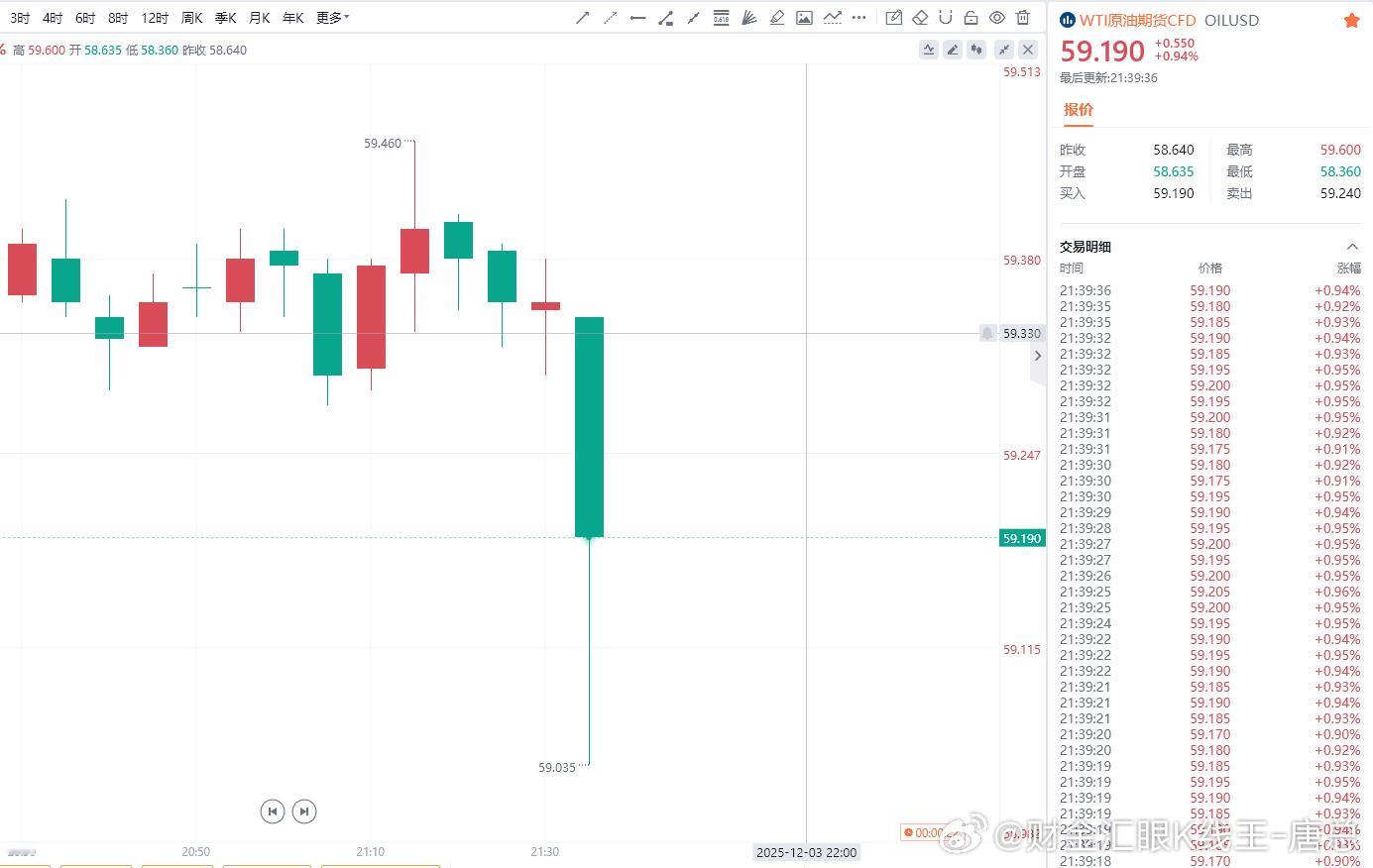
Task: Select the 21:39:25 trade row priced 59.205
Action: point(1210,592)
